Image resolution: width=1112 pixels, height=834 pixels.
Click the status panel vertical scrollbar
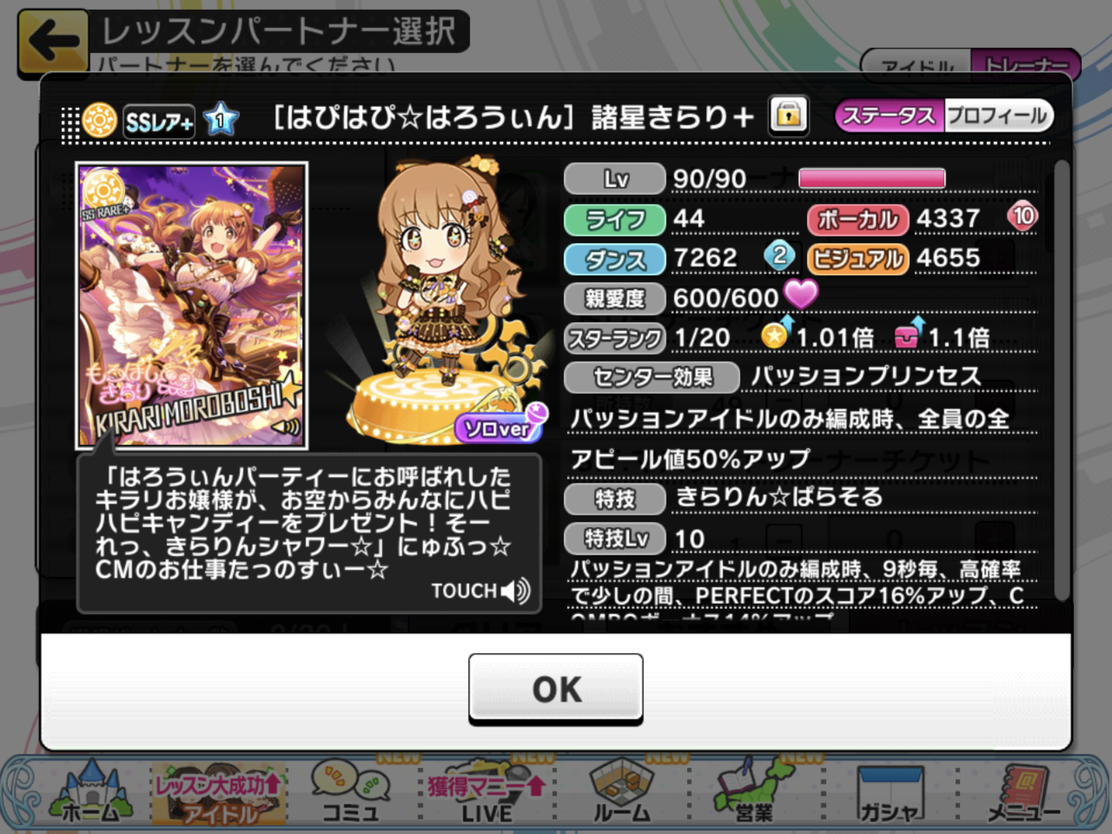tap(1061, 381)
